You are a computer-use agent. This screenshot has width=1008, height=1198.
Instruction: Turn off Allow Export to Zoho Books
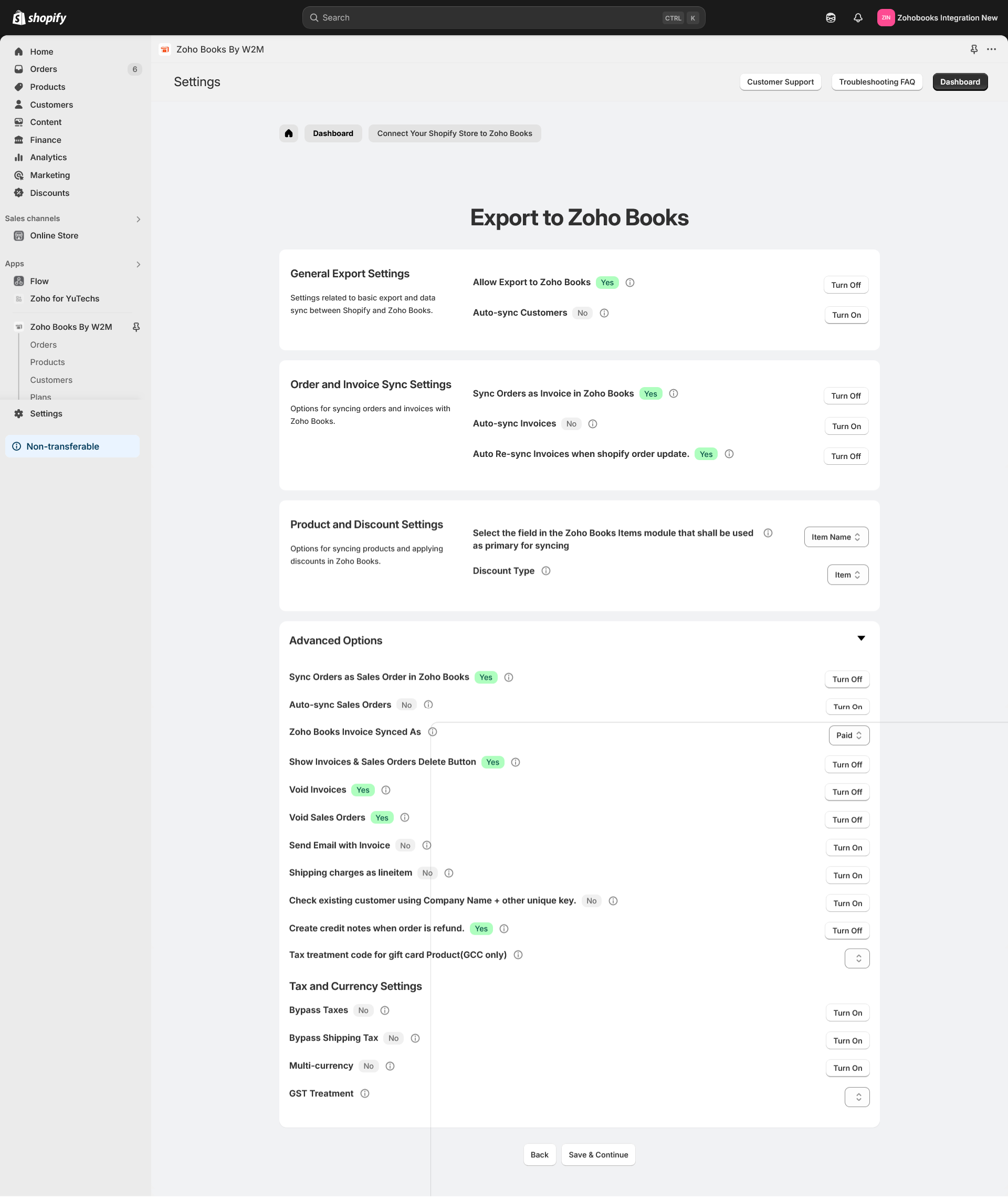click(846, 285)
